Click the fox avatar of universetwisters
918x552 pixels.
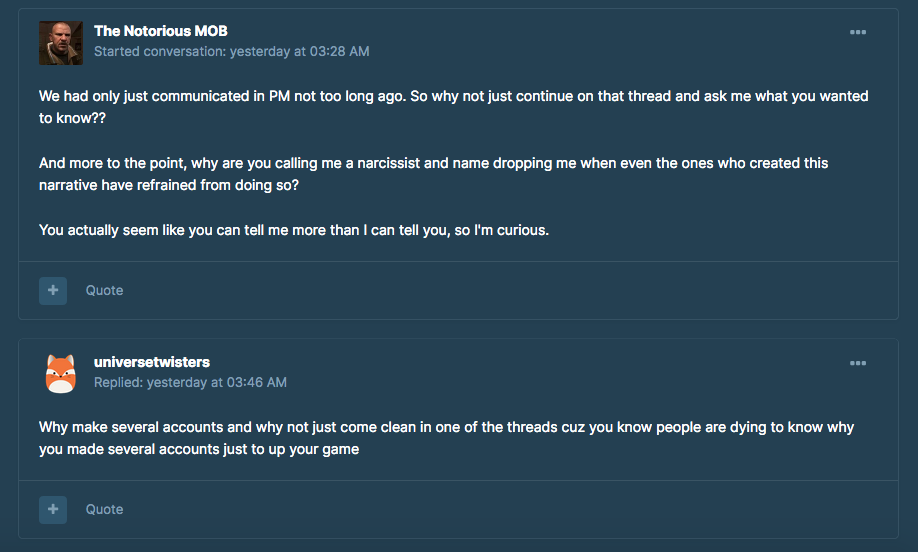61,374
